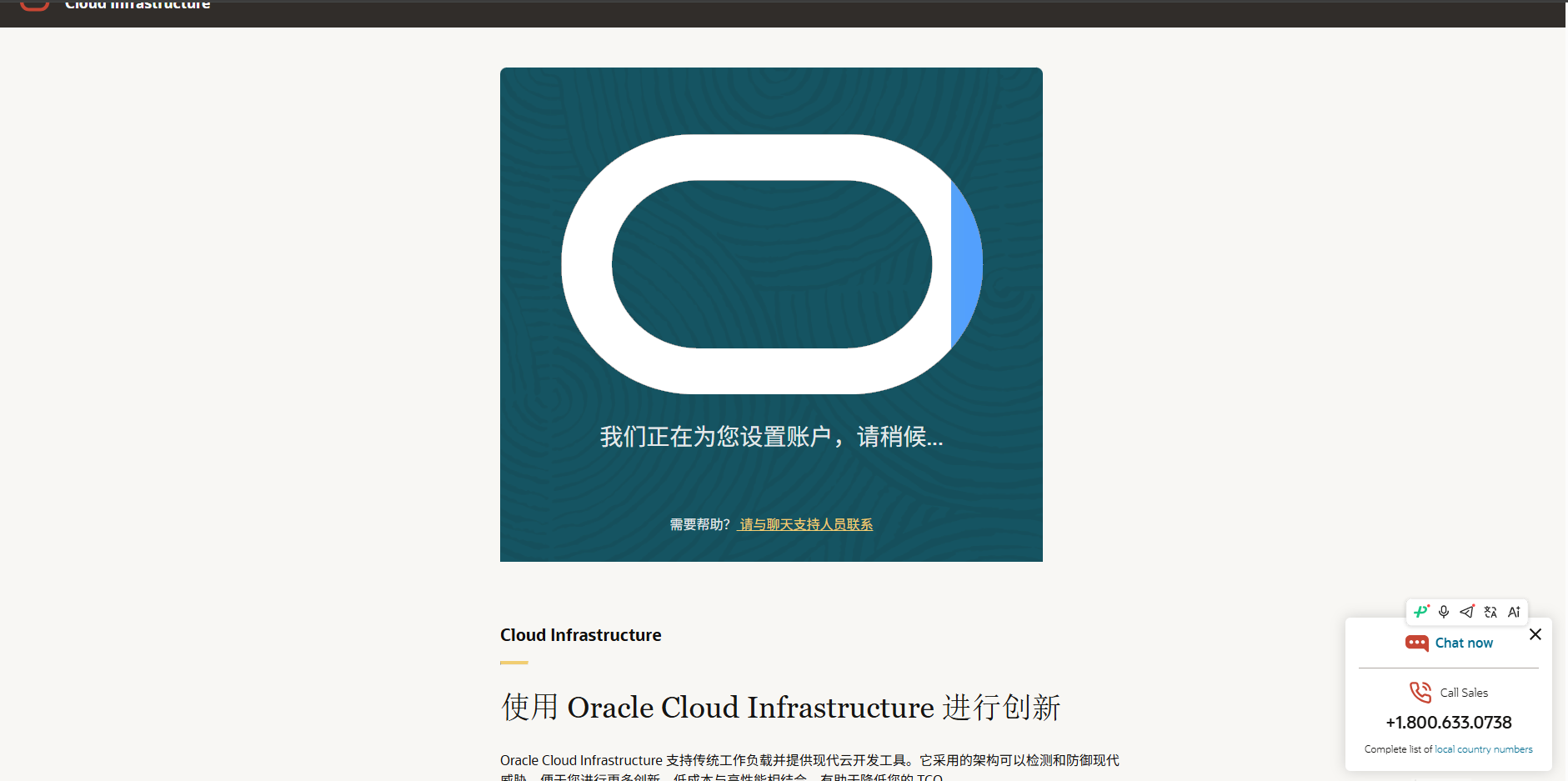
Task: Click the Cloud Infrastructure section heading
Action: coord(581,635)
